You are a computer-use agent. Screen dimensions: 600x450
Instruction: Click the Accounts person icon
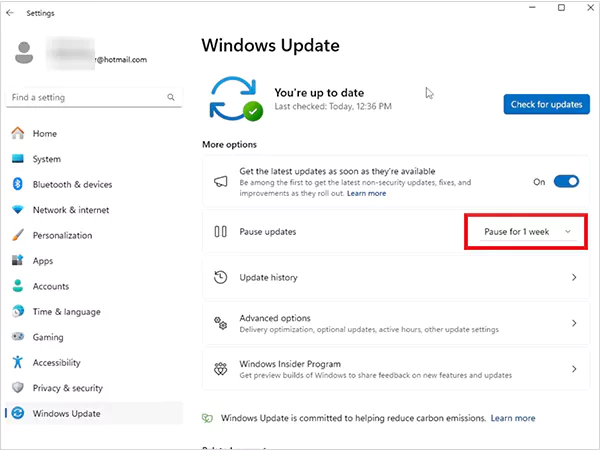pyautogui.click(x=18, y=286)
